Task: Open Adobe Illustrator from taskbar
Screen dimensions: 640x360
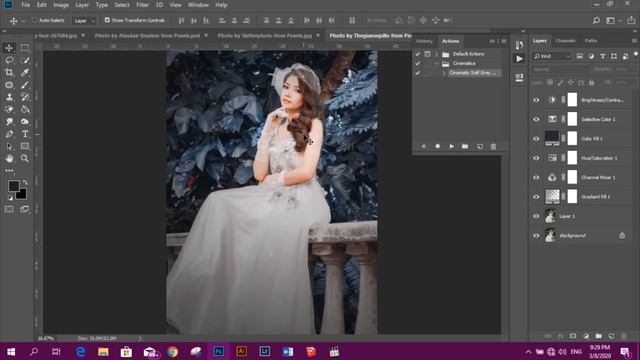Action: pyautogui.click(x=241, y=351)
